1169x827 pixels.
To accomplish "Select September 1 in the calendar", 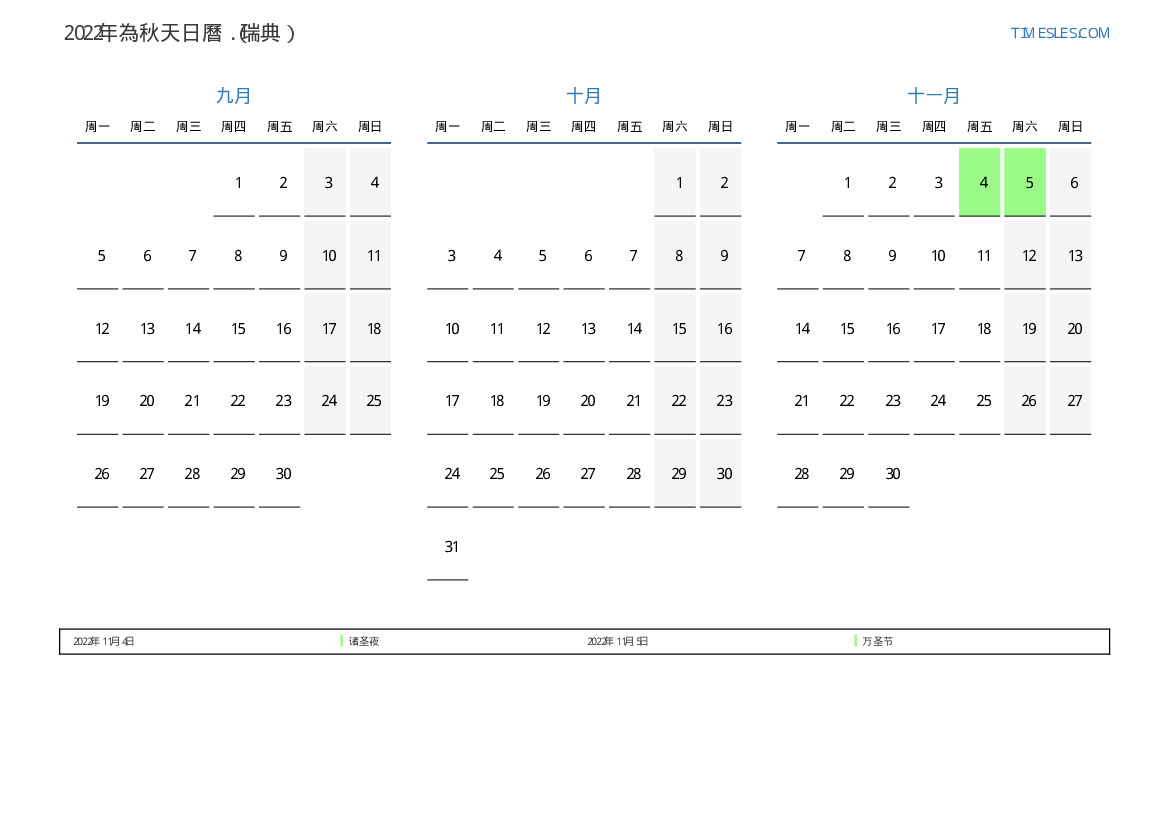I will pyautogui.click(x=238, y=182).
